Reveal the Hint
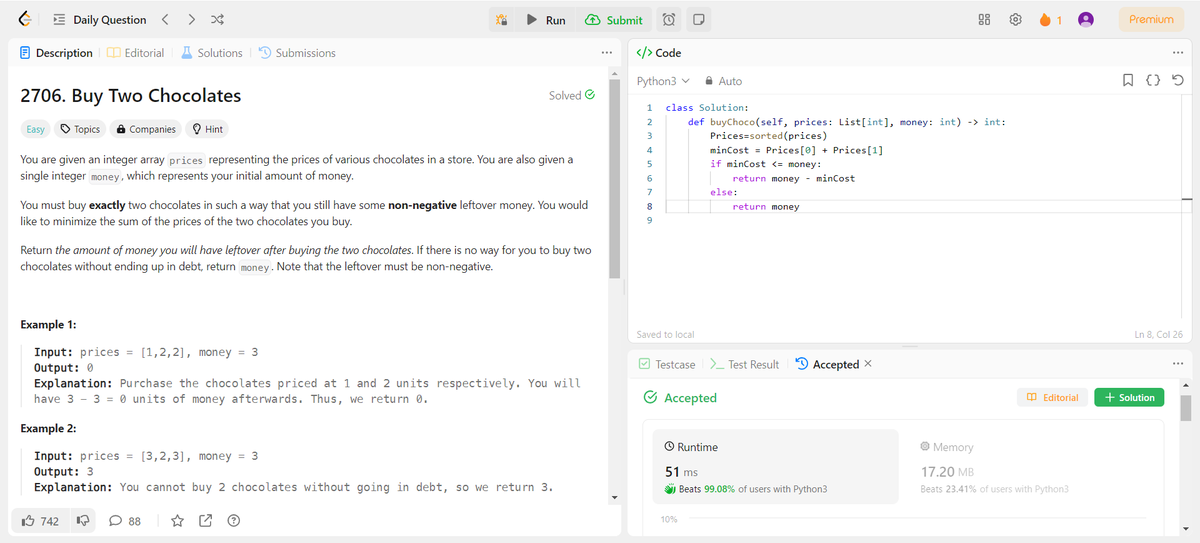This screenshot has height=543, width=1200. [x=207, y=129]
